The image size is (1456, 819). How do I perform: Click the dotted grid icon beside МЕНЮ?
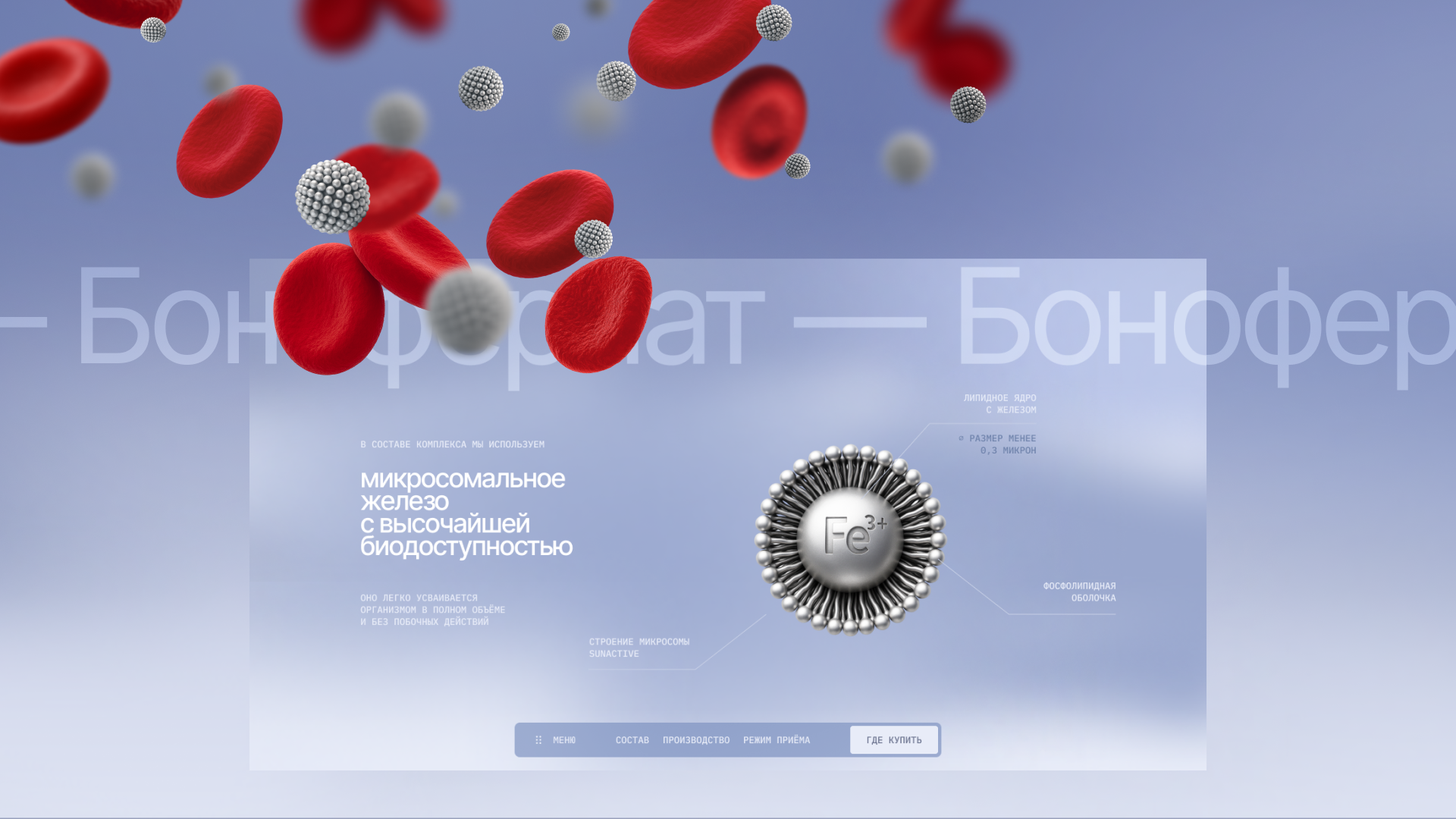click(538, 740)
